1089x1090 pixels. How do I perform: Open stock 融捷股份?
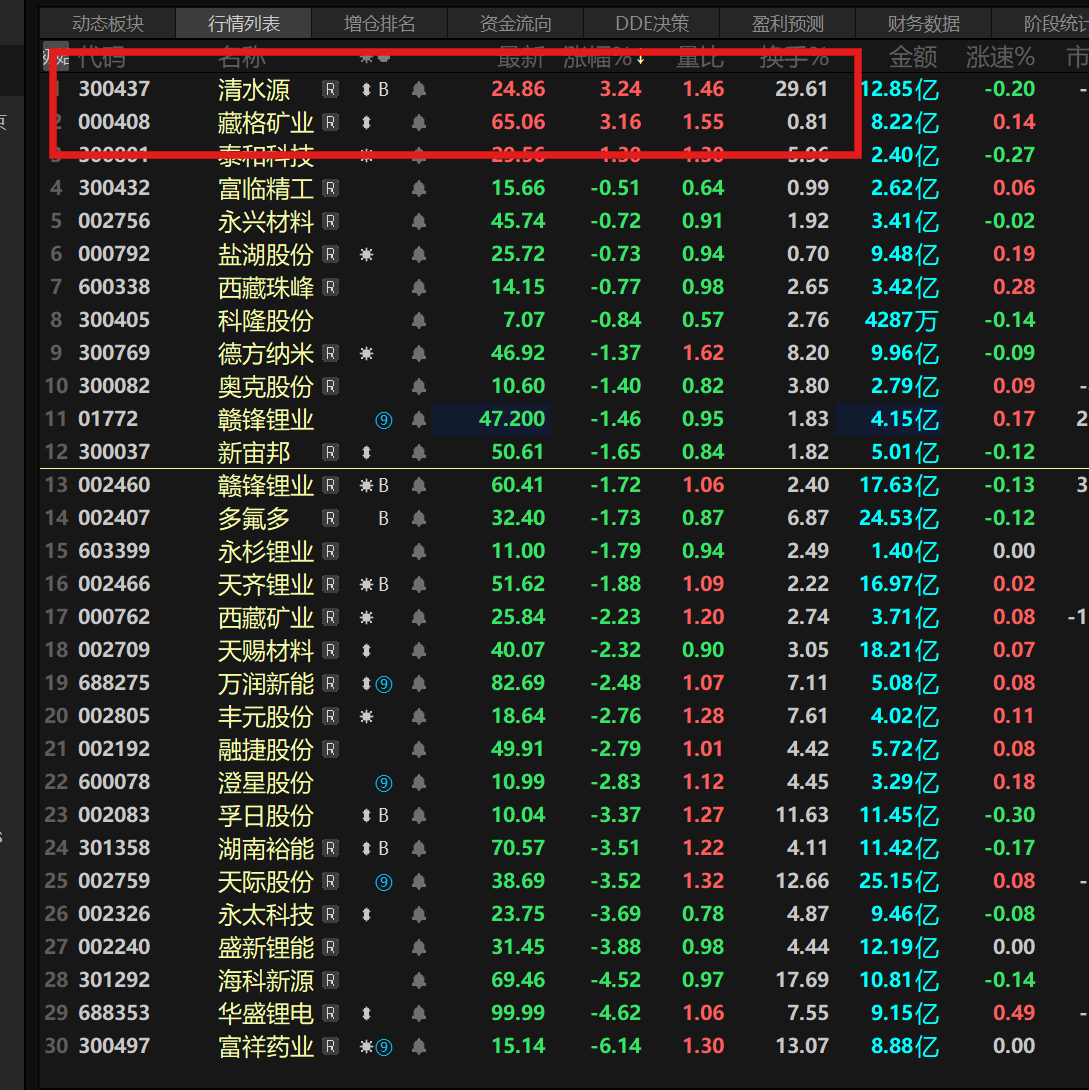pyautogui.click(x=265, y=750)
